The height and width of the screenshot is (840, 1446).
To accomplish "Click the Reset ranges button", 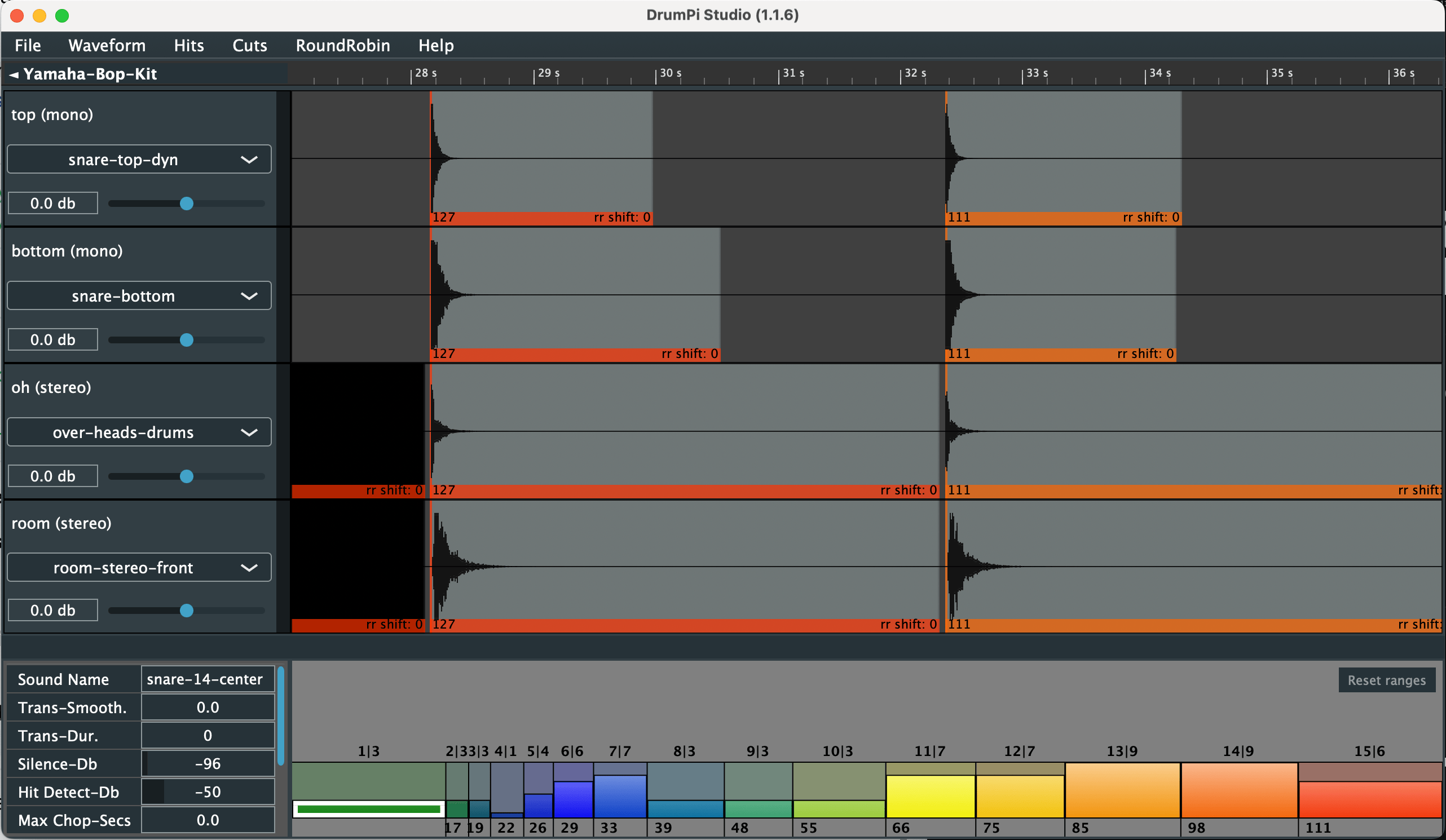I will 1386,680.
